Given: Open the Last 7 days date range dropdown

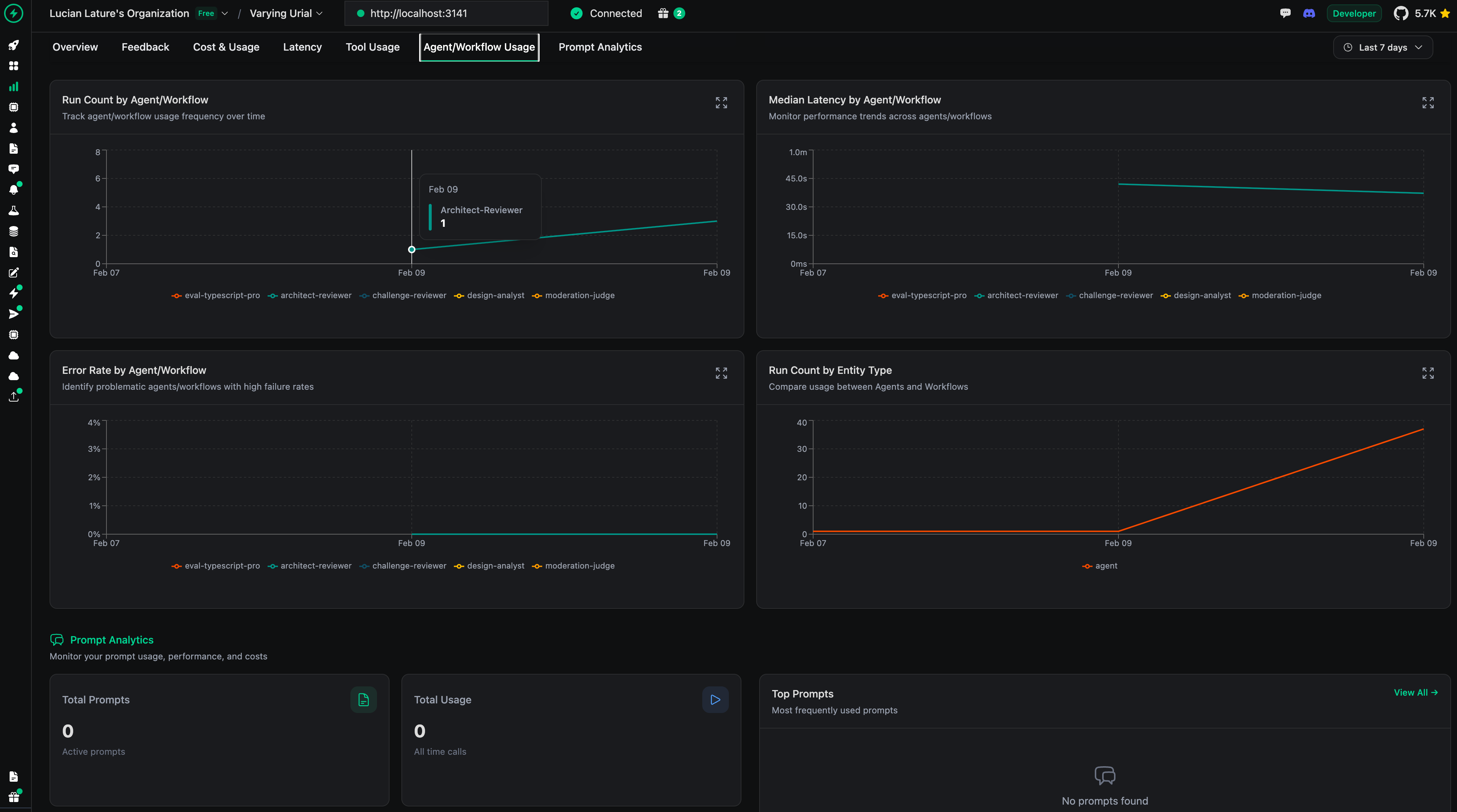Looking at the screenshot, I should [1382, 48].
